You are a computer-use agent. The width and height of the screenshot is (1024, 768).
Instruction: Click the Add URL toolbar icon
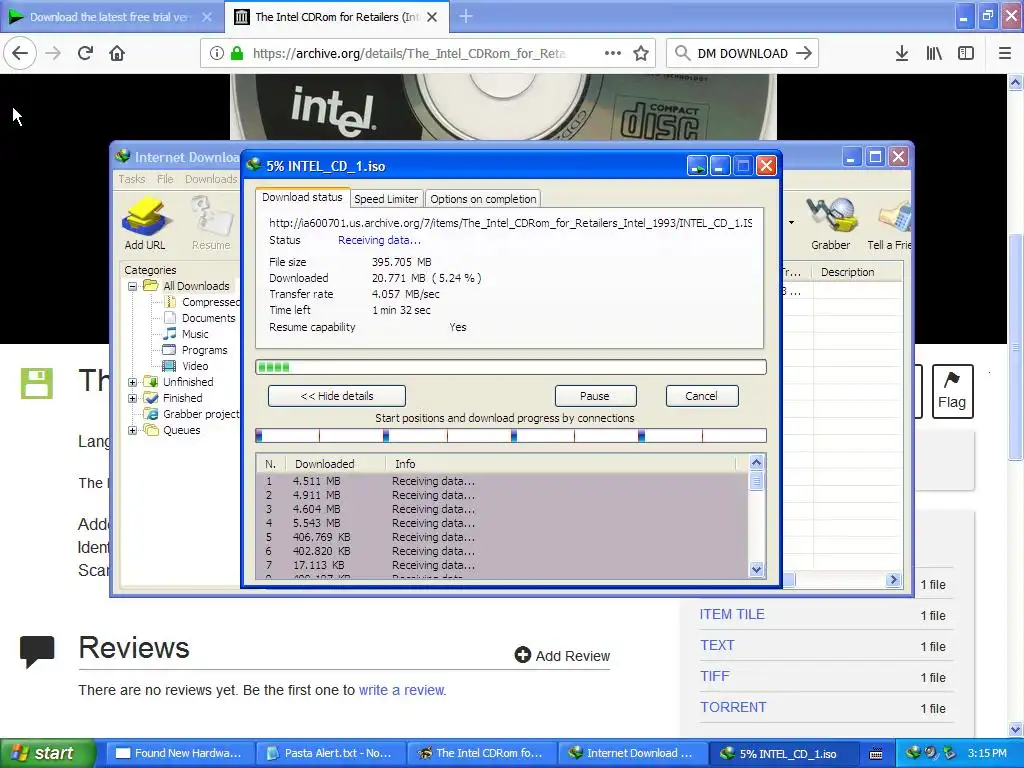point(144,223)
